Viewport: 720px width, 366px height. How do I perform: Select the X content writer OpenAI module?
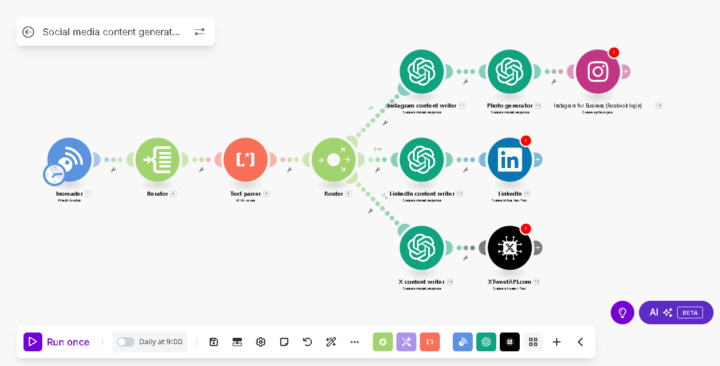pyautogui.click(x=422, y=248)
